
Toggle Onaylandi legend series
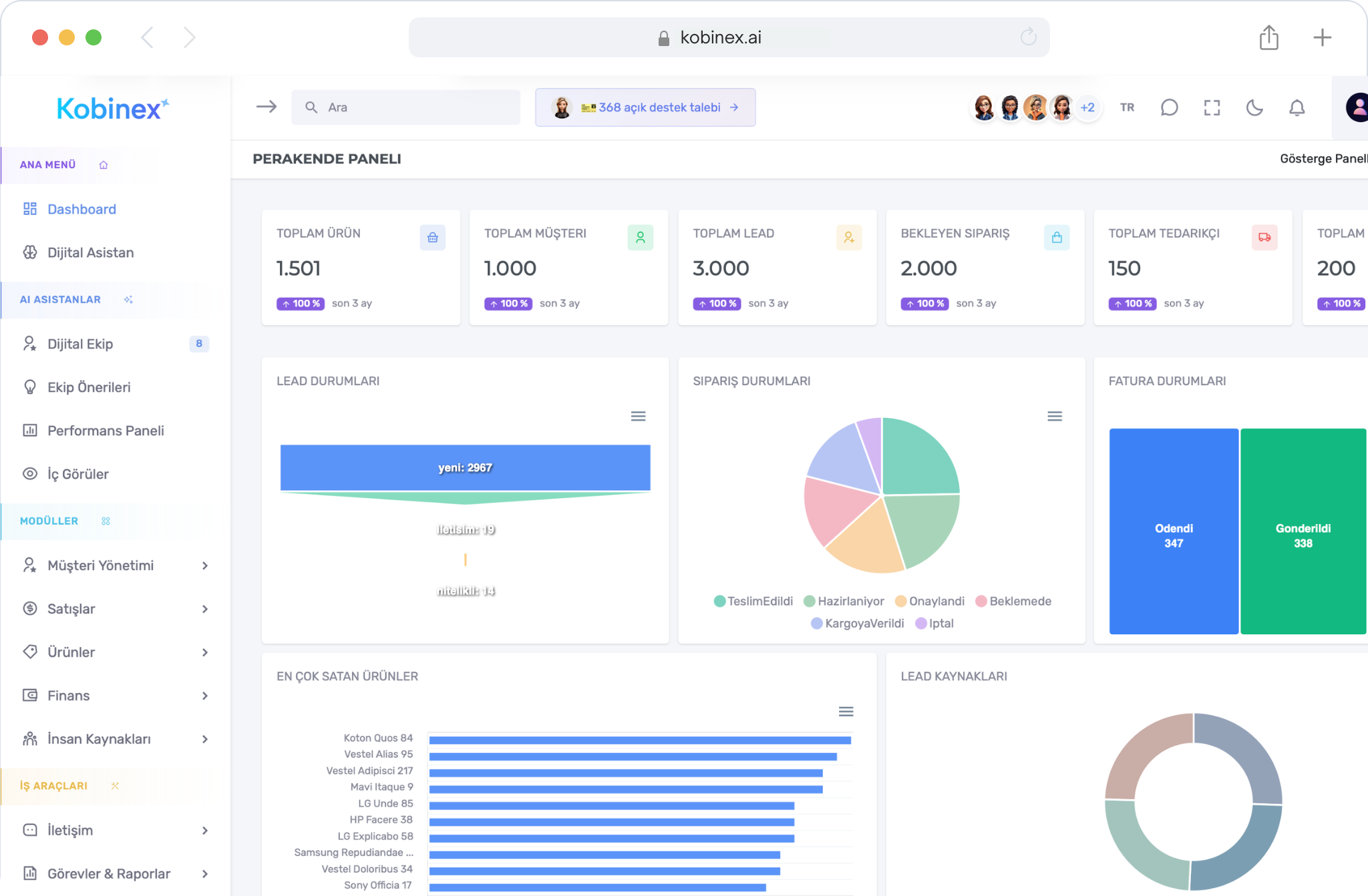(930, 602)
